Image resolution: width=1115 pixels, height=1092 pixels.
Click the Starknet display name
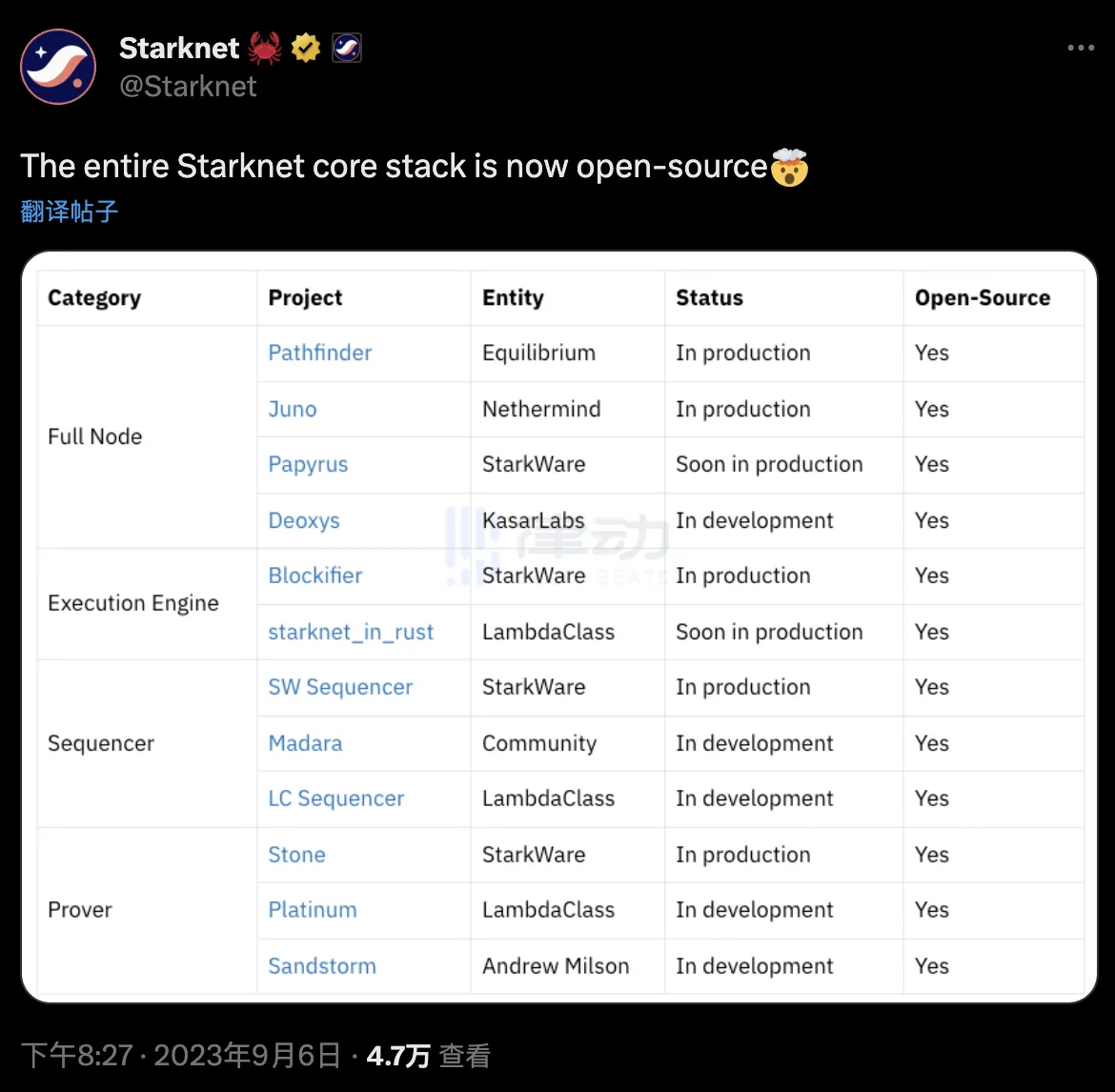[x=179, y=47]
